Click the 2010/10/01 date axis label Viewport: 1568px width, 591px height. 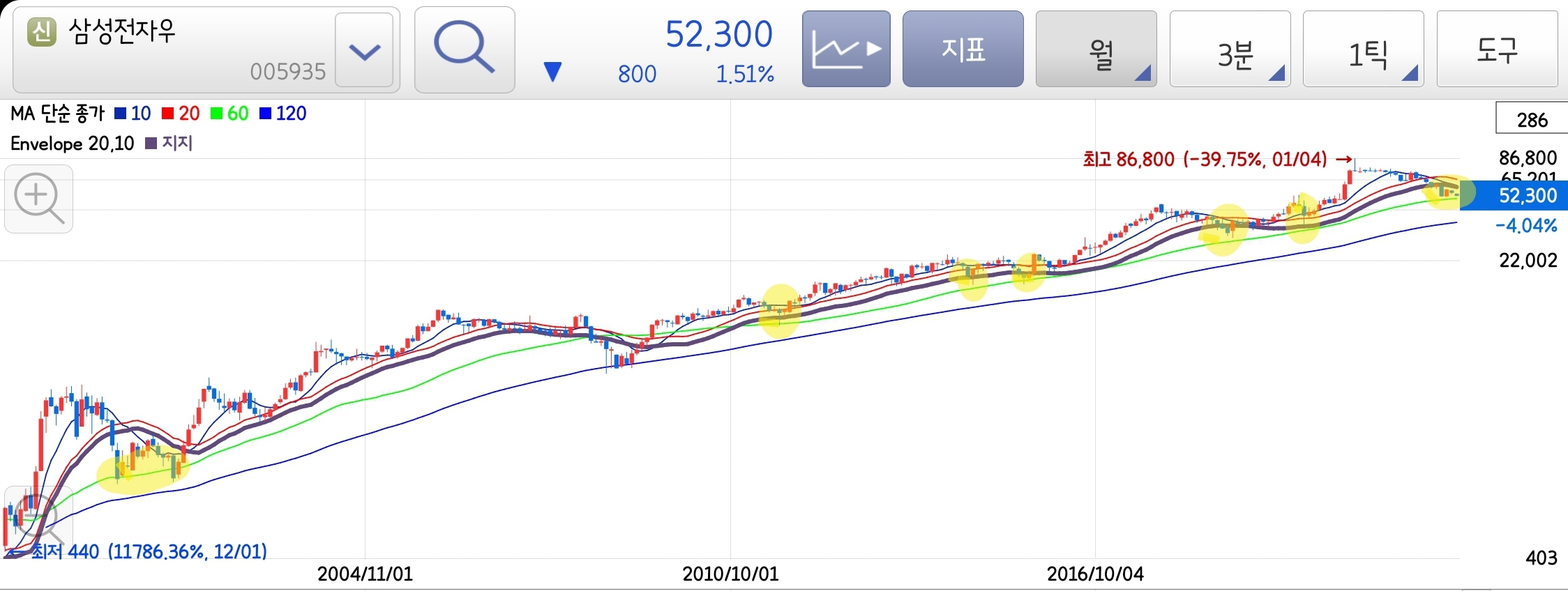click(730, 574)
